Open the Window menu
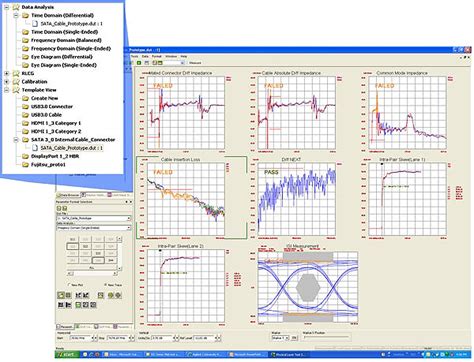Screen dimensions: 474x362 click(x=171, y=57)
